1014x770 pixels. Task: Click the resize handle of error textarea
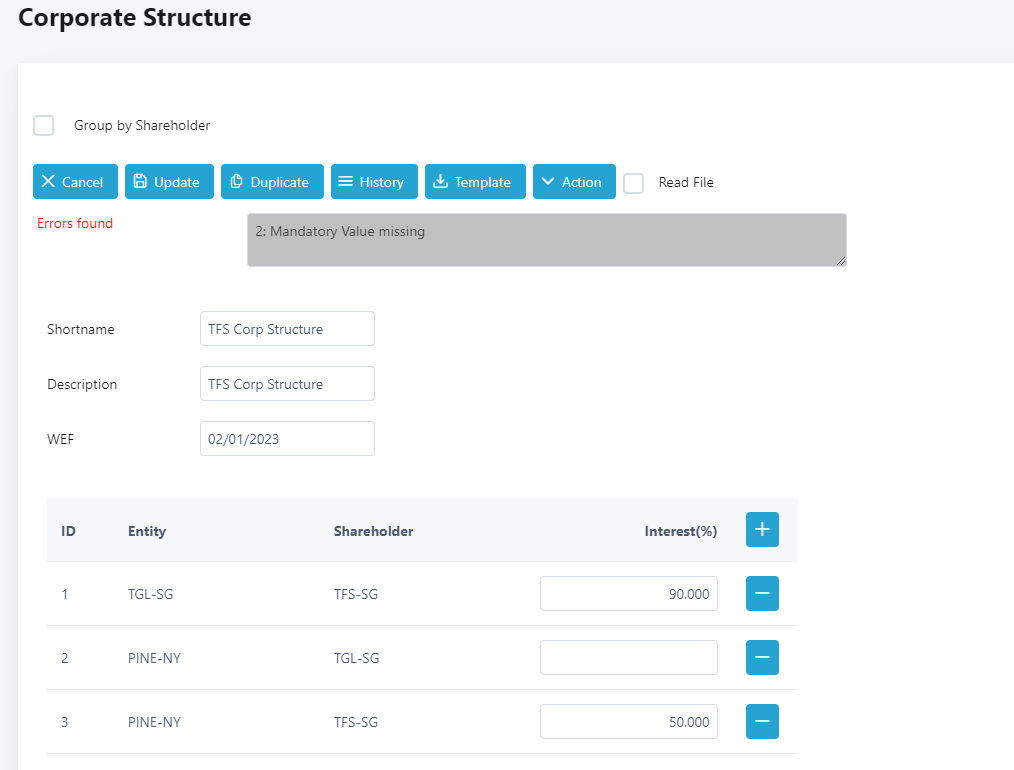pyautogui.click(x=841, y=261)
